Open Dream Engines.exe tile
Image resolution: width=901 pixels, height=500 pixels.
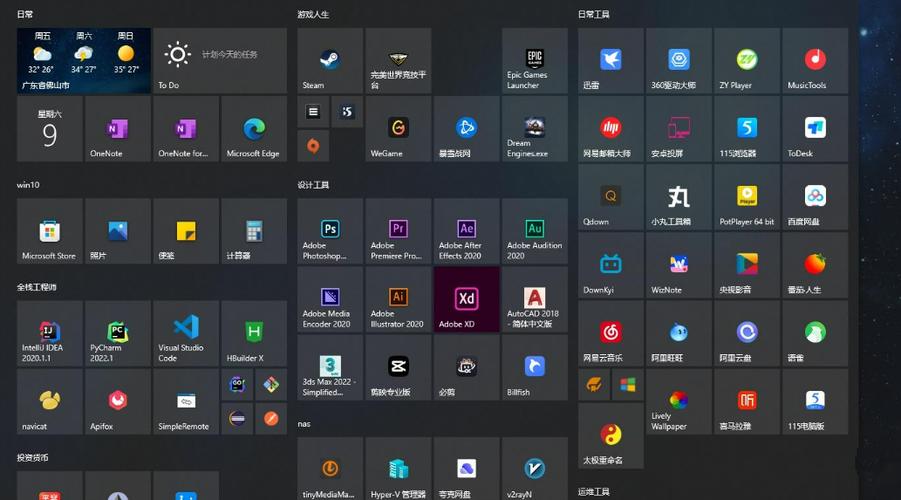[x=534, y=129]
